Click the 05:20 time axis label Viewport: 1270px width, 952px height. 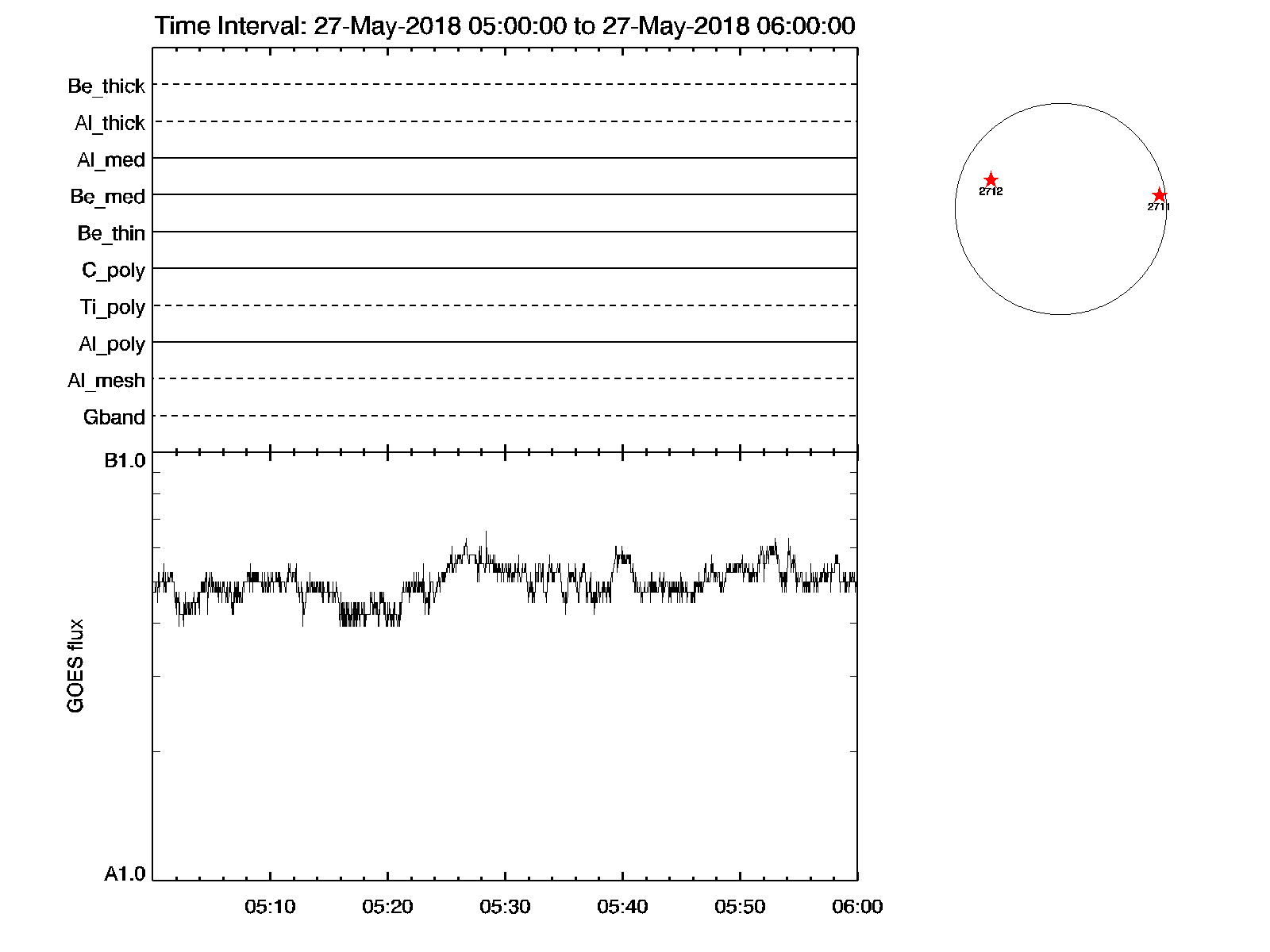pyautogui.click(x=387, y=907)
